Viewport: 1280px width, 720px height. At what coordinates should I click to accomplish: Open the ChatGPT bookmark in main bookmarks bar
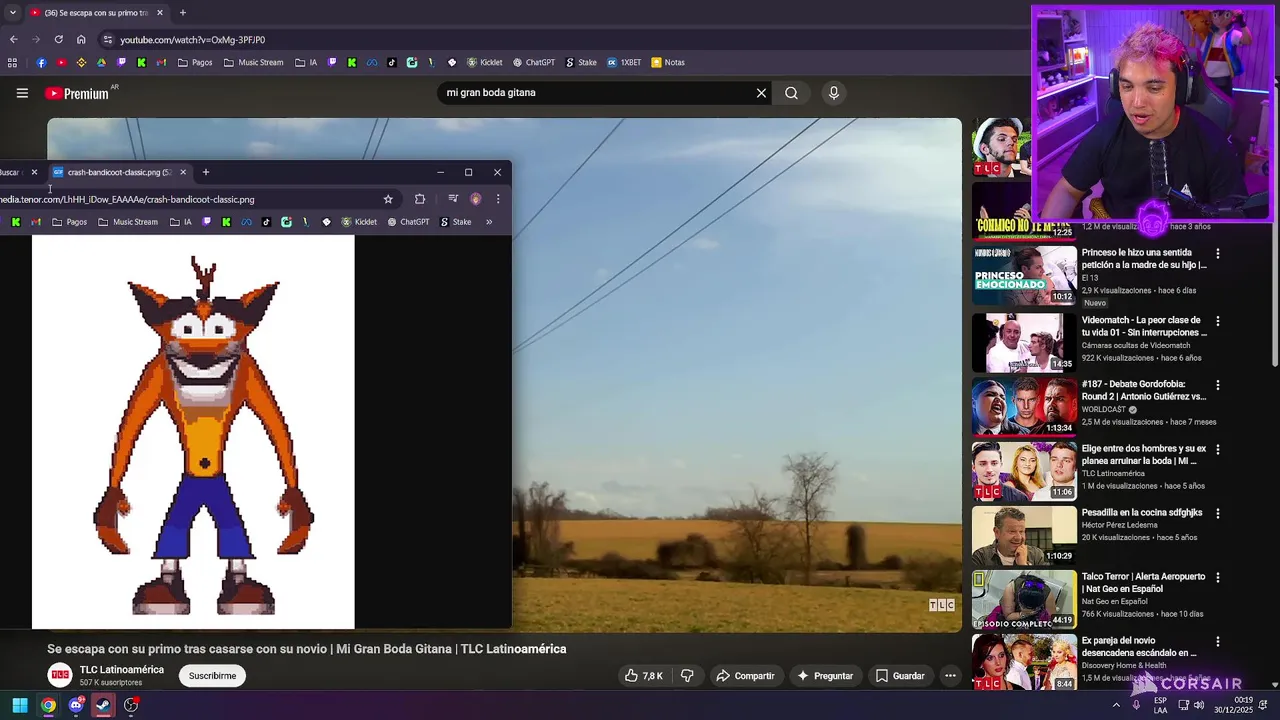[534, 62]
